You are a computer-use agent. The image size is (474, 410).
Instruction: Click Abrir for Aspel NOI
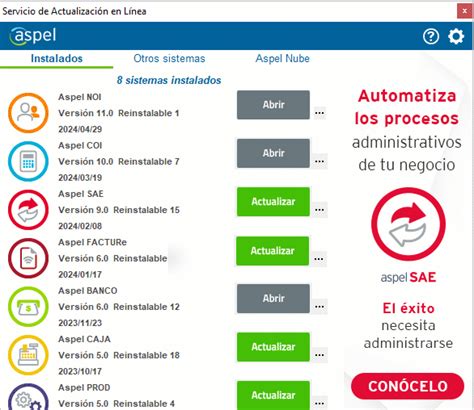click(273, 105)
